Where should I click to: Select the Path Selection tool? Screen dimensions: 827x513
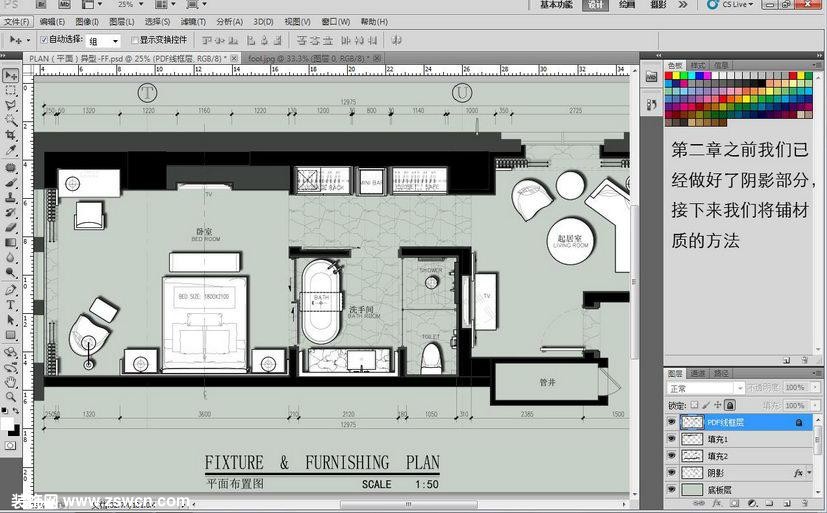click(x=11, y=320)
